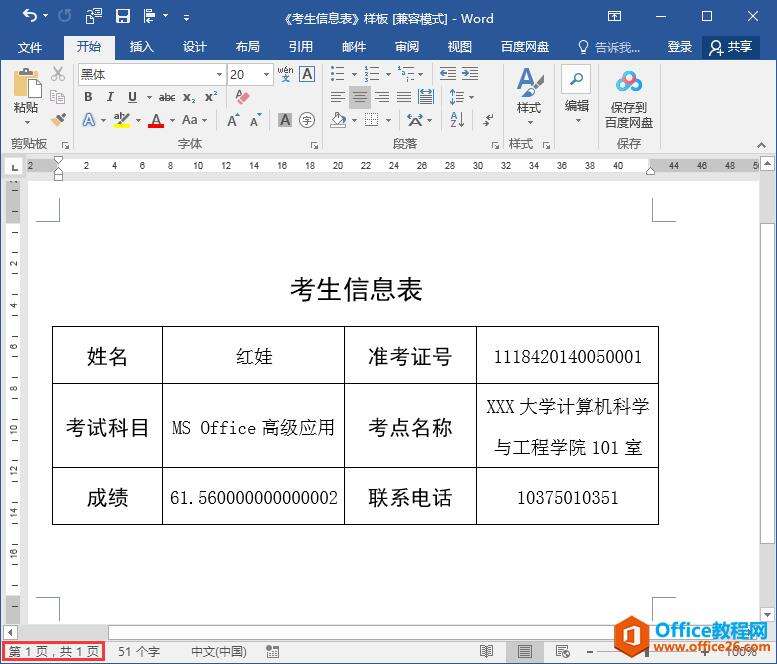Switch to Print Layout view in status bar
The width and height of the screenshot is (777, 664).
[x=525, y=651]
